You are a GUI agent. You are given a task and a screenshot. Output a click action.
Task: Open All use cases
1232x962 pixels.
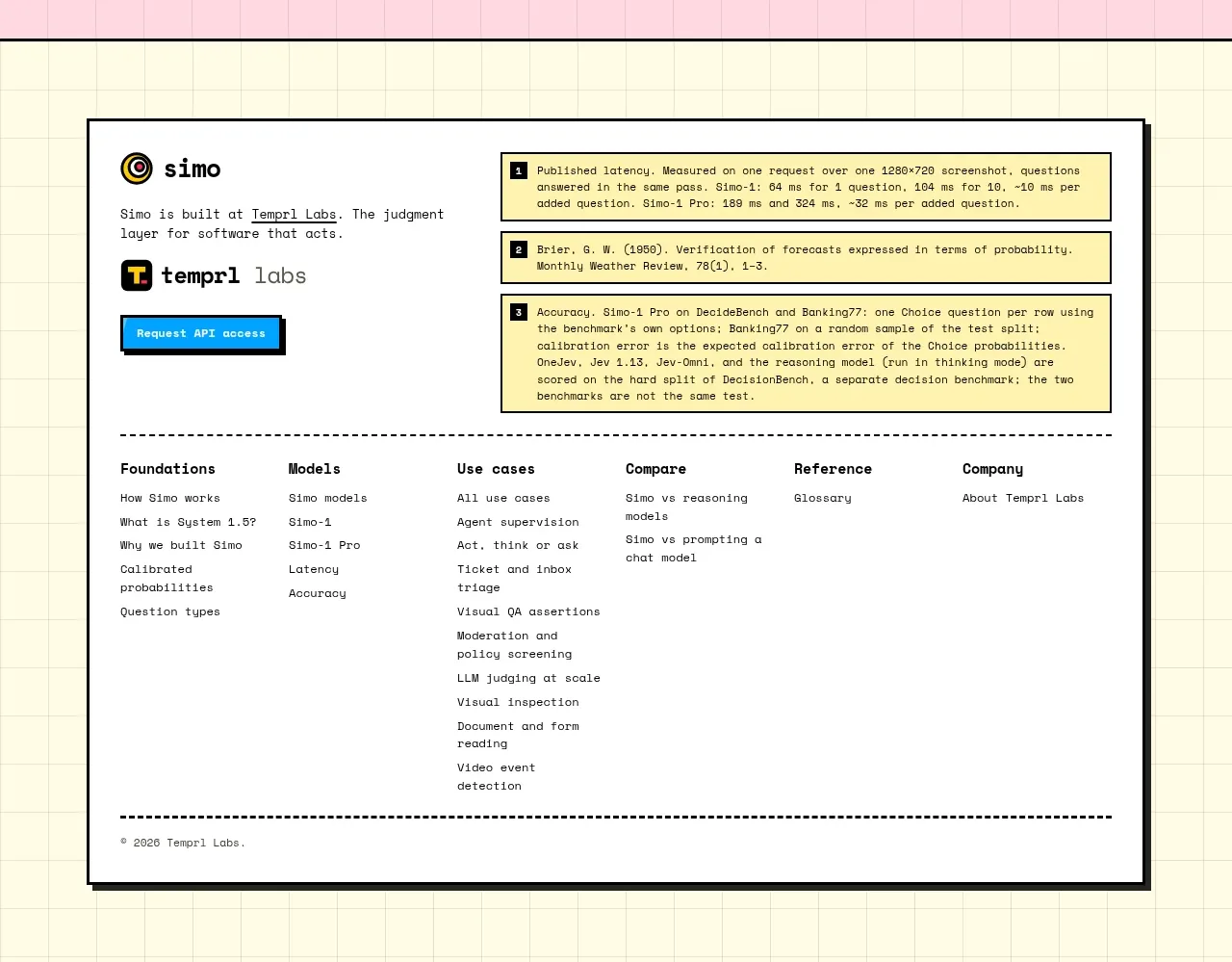[503, 498]
